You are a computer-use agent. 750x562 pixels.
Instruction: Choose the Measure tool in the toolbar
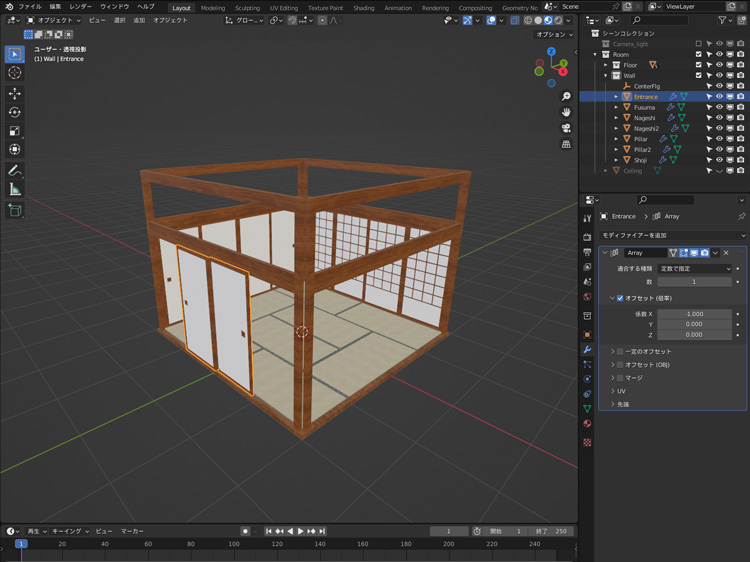click(x=15, y=189)
